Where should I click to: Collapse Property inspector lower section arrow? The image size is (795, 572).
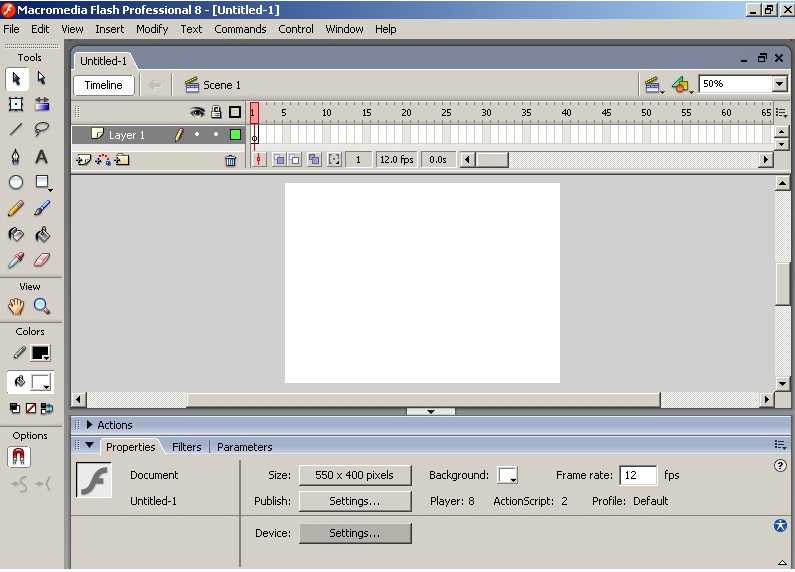click(x=782, y=562)
